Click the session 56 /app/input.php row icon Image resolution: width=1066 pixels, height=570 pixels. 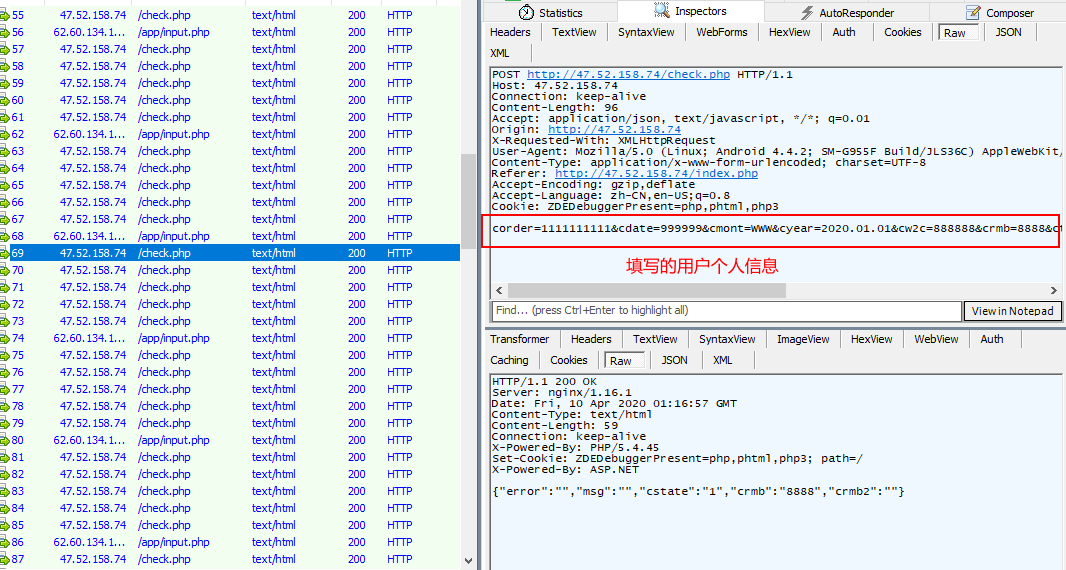[5, 32]
